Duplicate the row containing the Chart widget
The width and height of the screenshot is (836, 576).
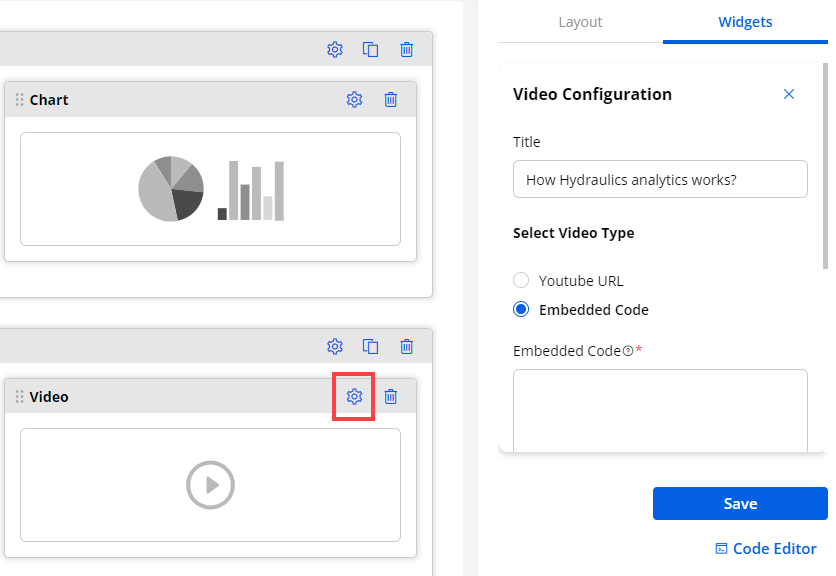tap(370, 50)
